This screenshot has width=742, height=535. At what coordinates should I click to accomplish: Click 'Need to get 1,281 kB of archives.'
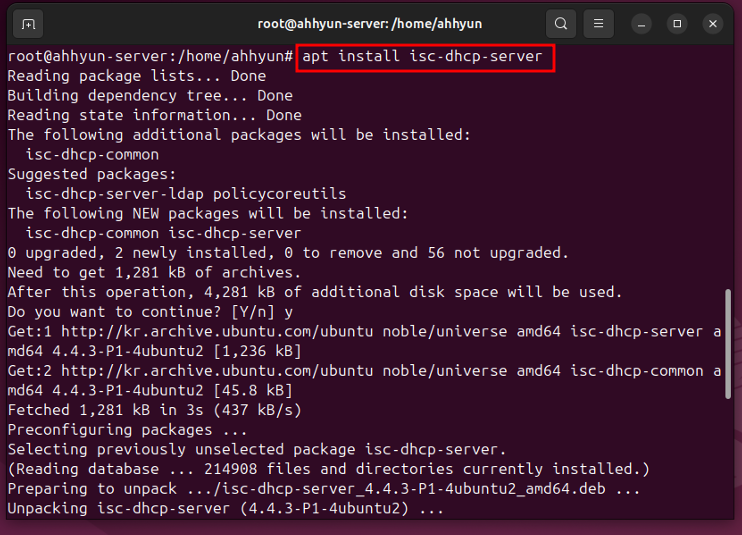(x=154, y=272)
